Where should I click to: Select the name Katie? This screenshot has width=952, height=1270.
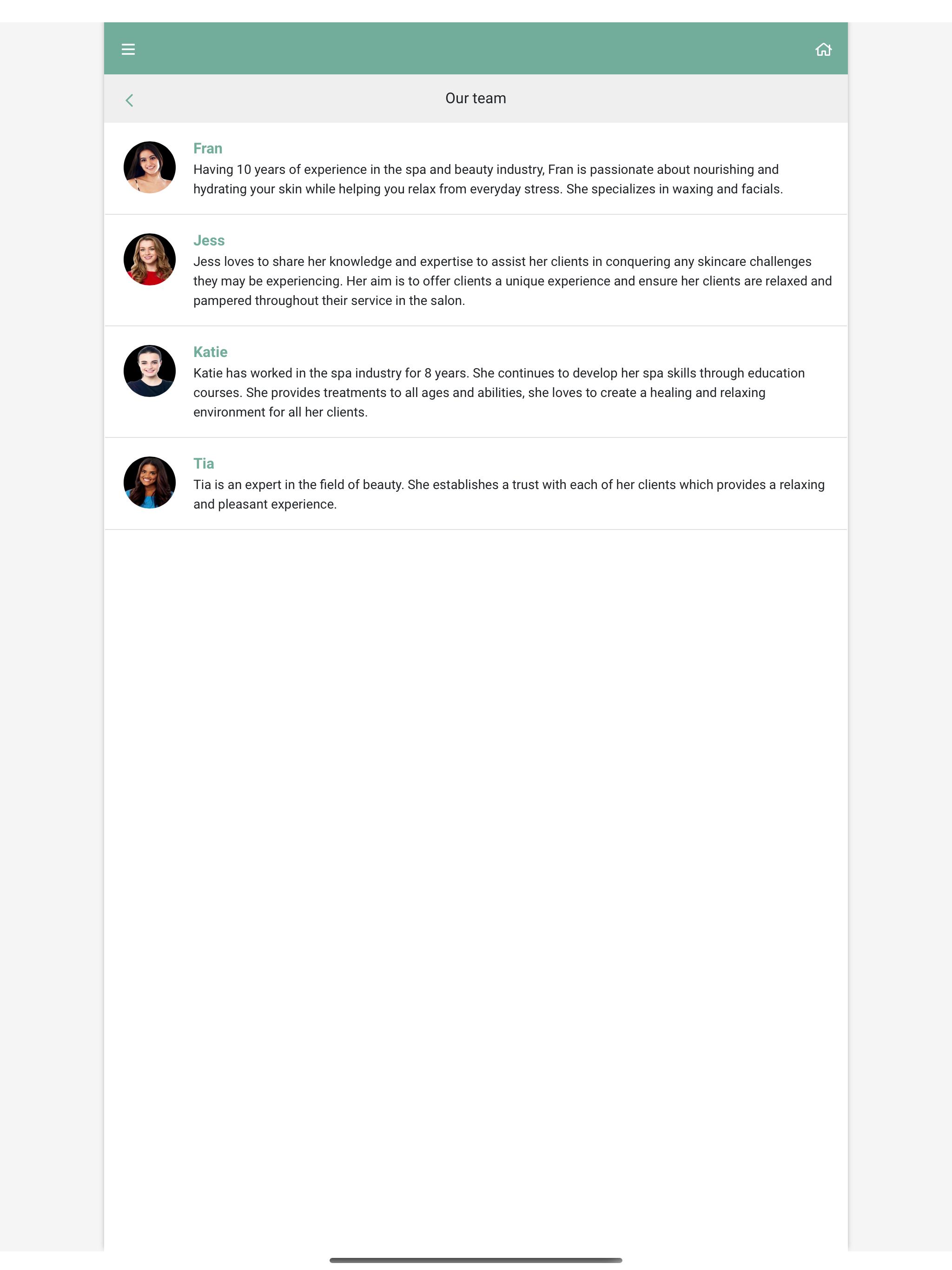tap(210, 352)
